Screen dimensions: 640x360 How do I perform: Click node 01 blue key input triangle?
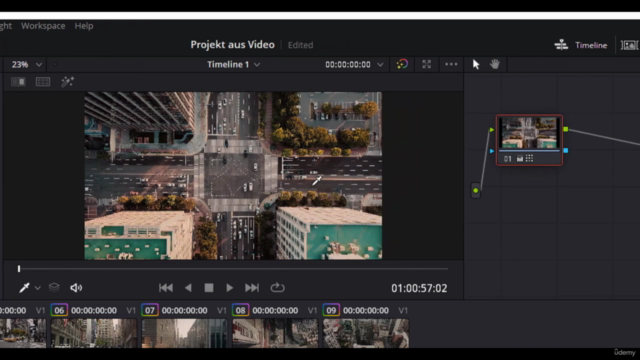[x=492, y=151]
